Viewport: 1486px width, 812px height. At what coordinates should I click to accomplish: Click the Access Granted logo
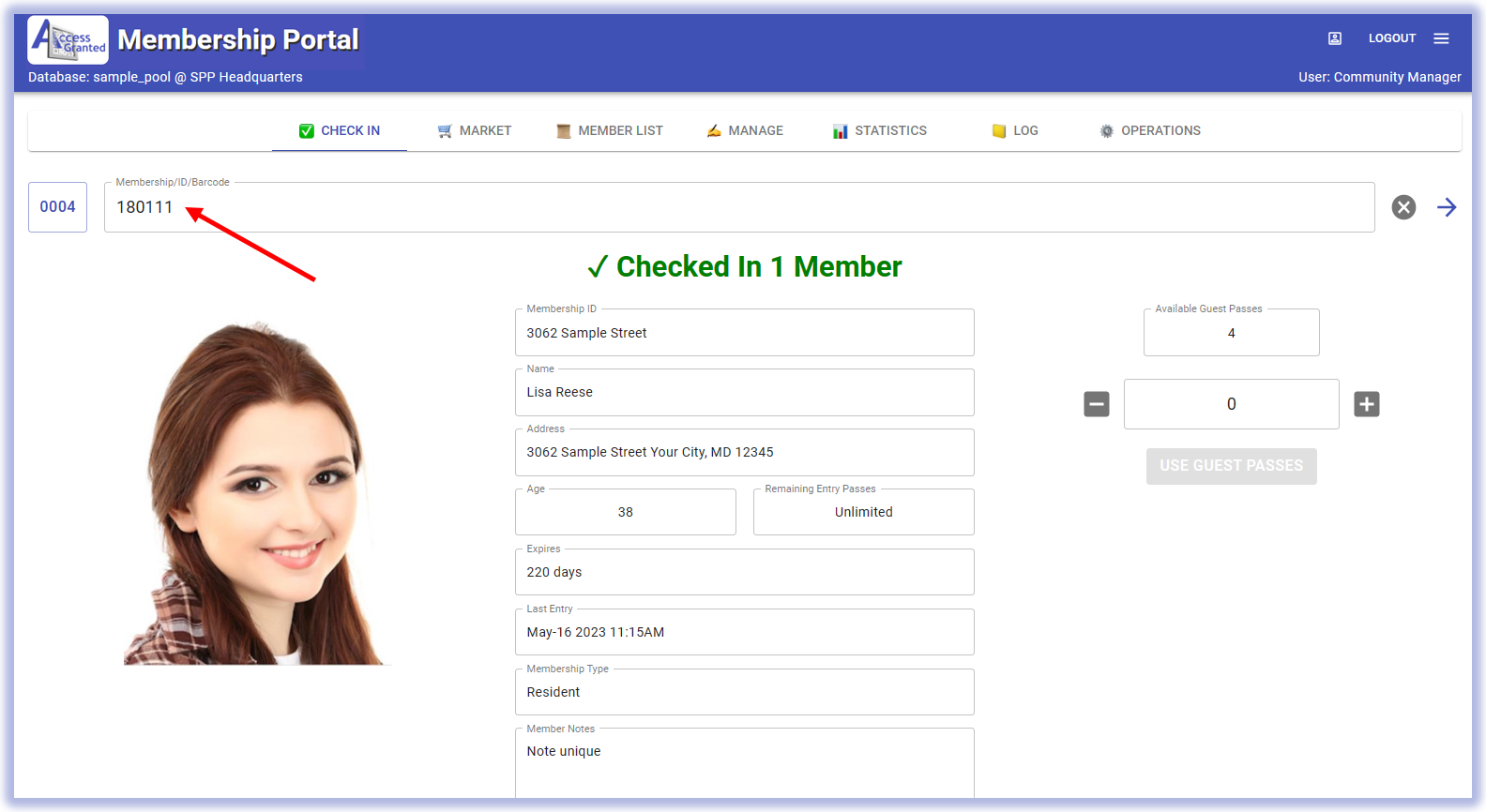click(68, 39)
